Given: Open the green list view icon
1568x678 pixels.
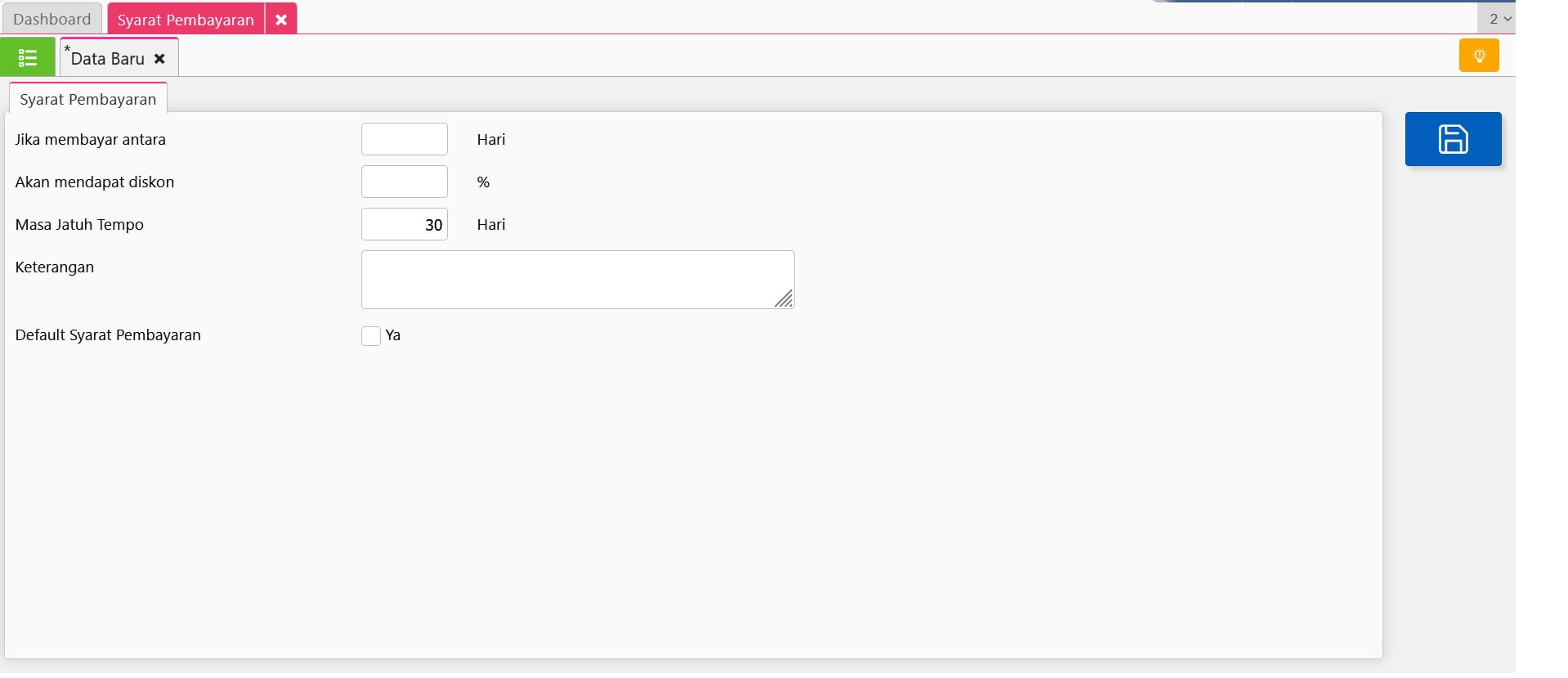Looking at the screenshot, I should point(28,57).
